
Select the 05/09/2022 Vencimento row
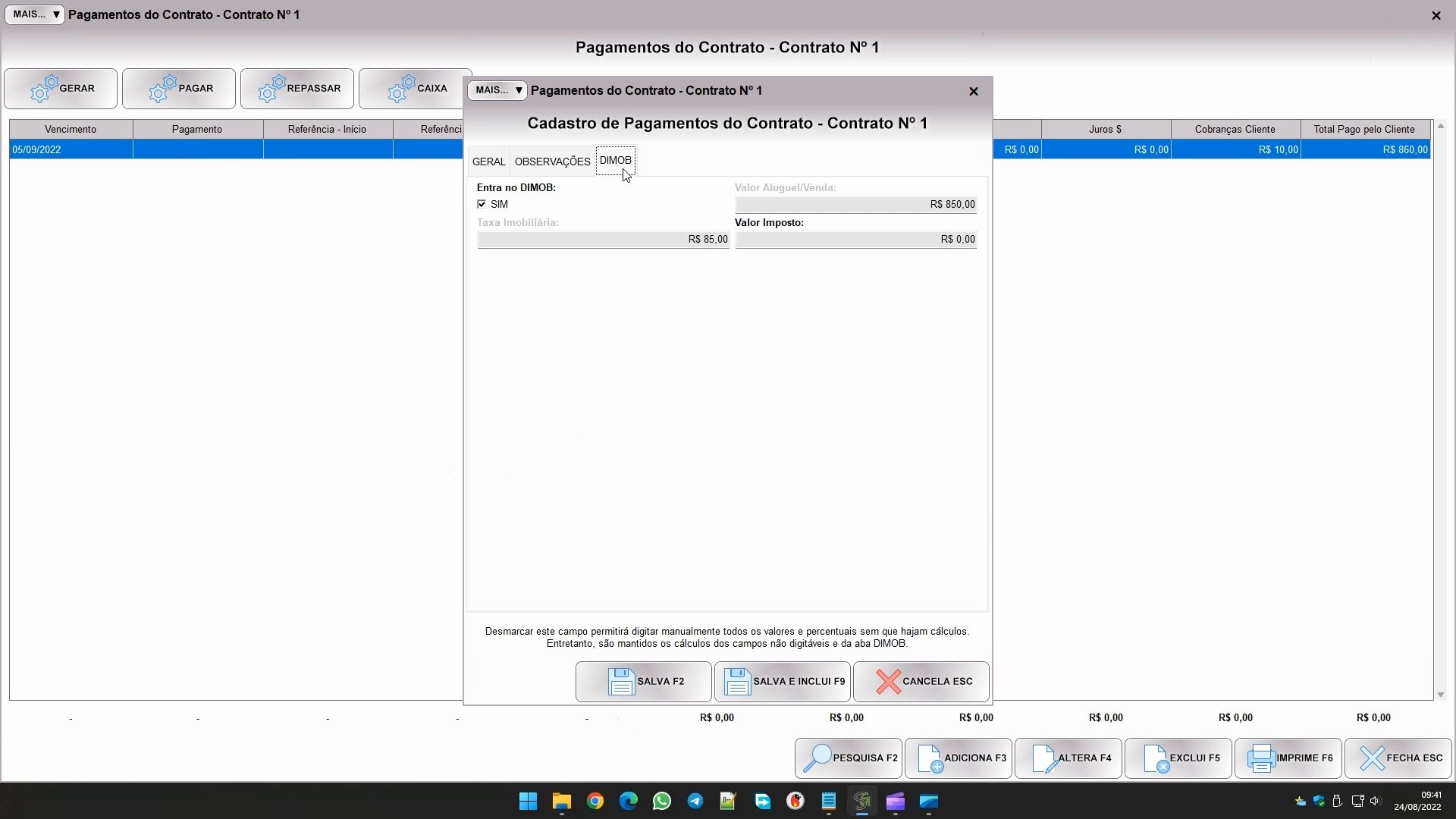[x=70, y=149]
